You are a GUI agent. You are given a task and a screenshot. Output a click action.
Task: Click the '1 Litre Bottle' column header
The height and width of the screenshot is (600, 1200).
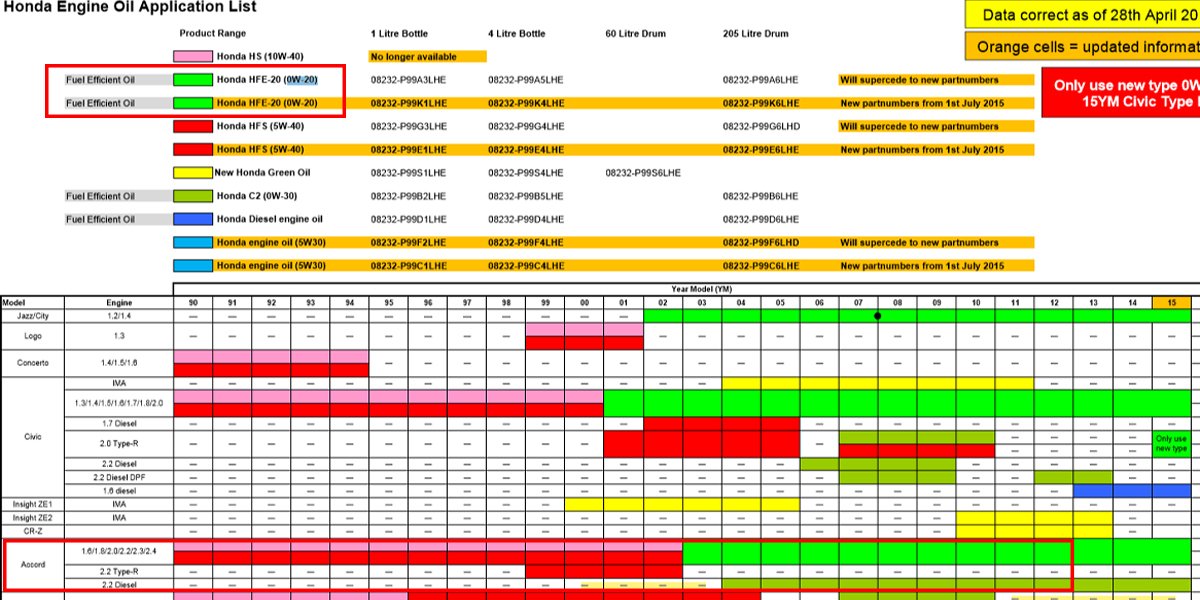[399, 34]
